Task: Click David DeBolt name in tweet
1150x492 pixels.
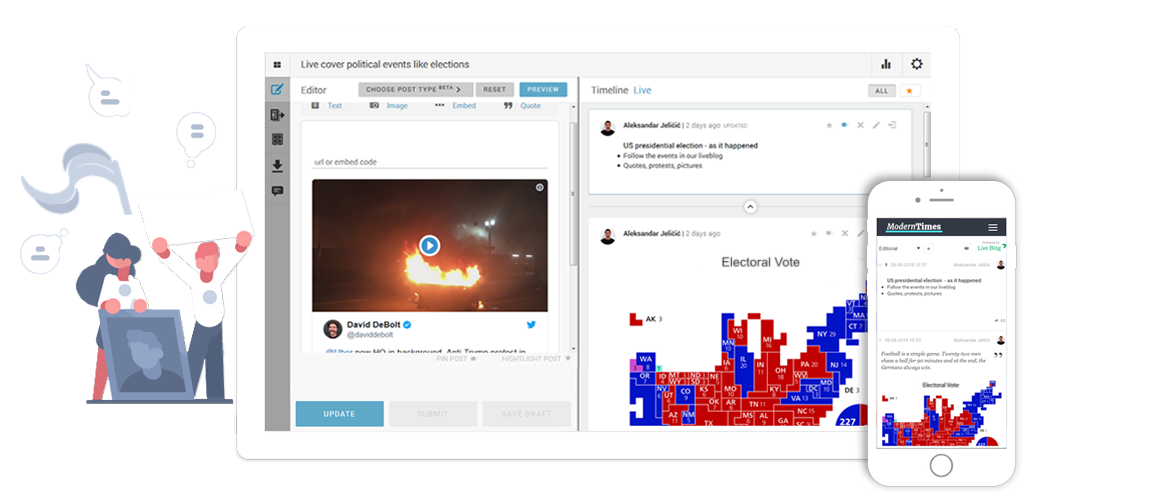Action: (375, 324)
